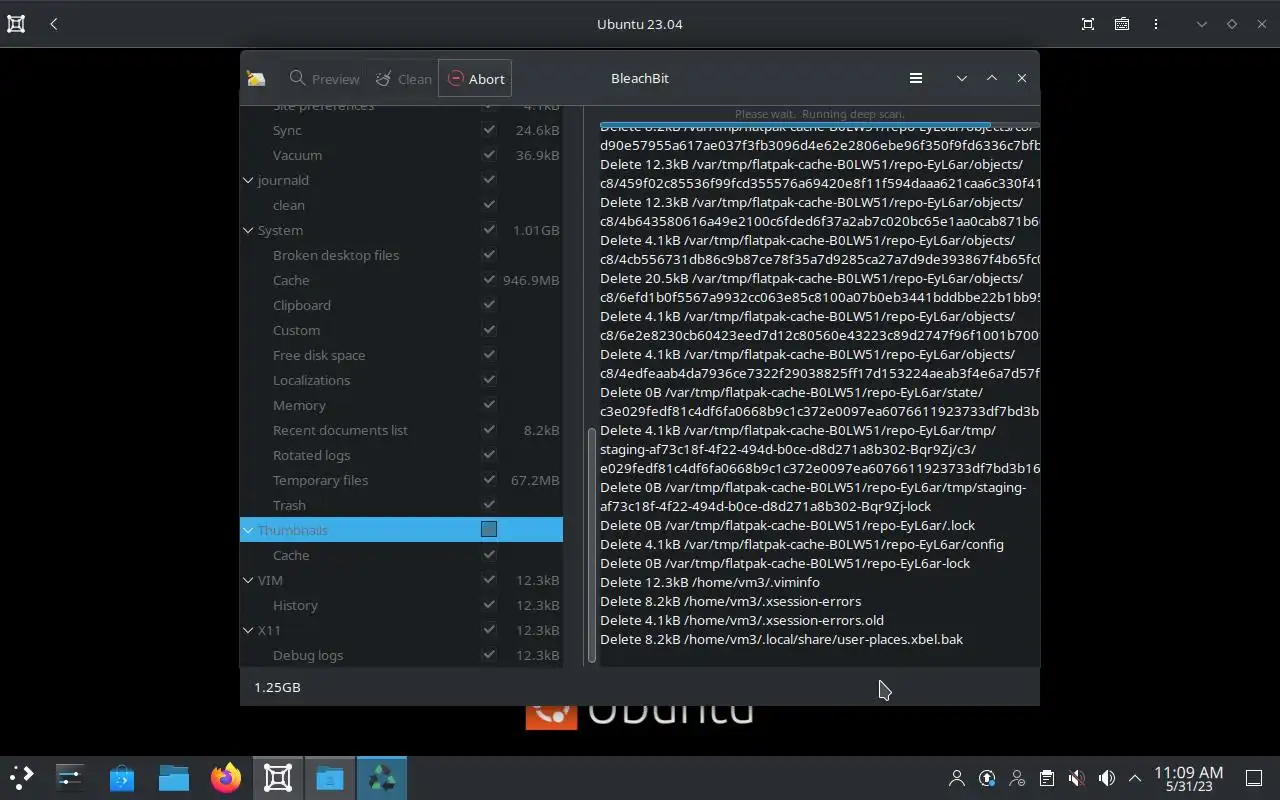Open System Settings from the taskbar

(x=70, y=778)
